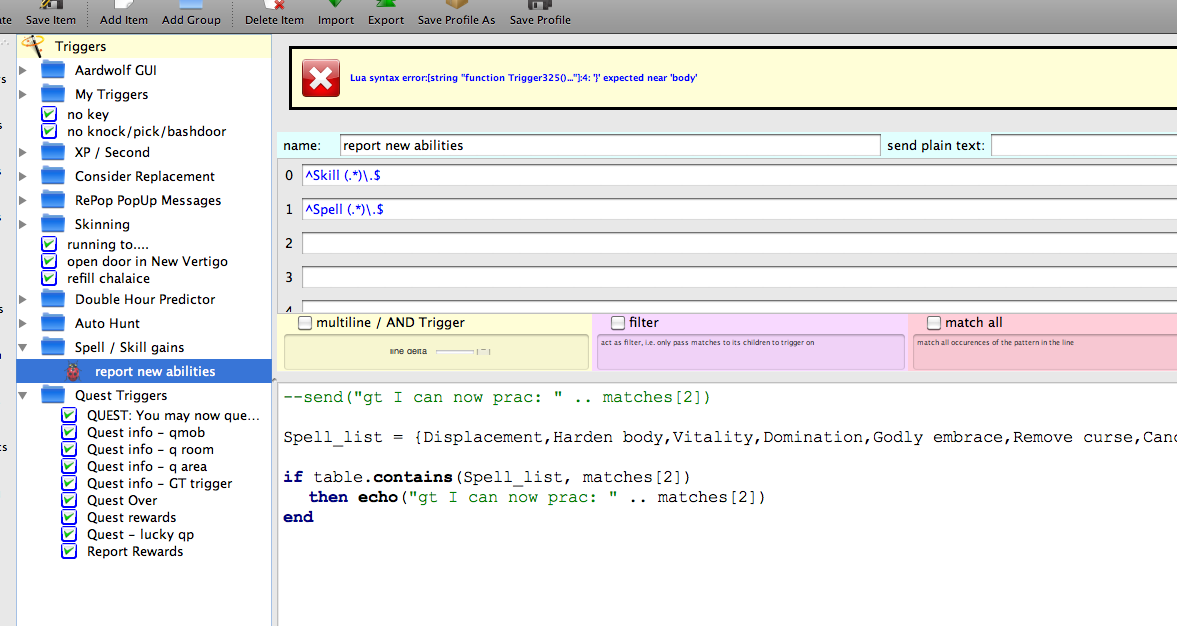Toggle the 'running to....' trigger checkbox
The width and height of the screenshot is (1177, 626).
click(x=50, y=244)
